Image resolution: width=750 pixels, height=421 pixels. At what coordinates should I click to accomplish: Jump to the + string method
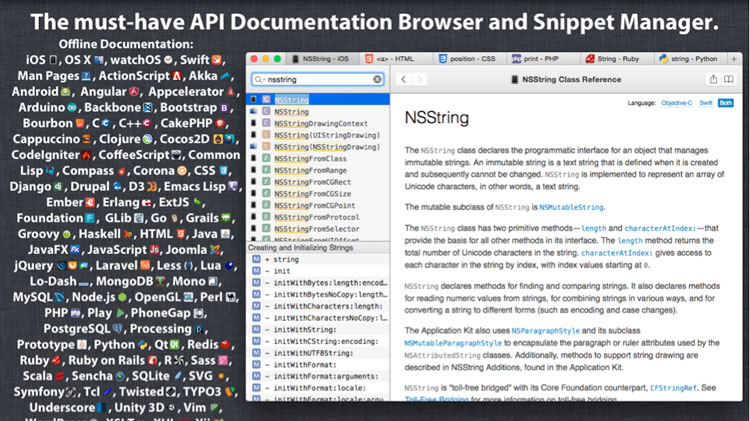[x=318, y=259]
